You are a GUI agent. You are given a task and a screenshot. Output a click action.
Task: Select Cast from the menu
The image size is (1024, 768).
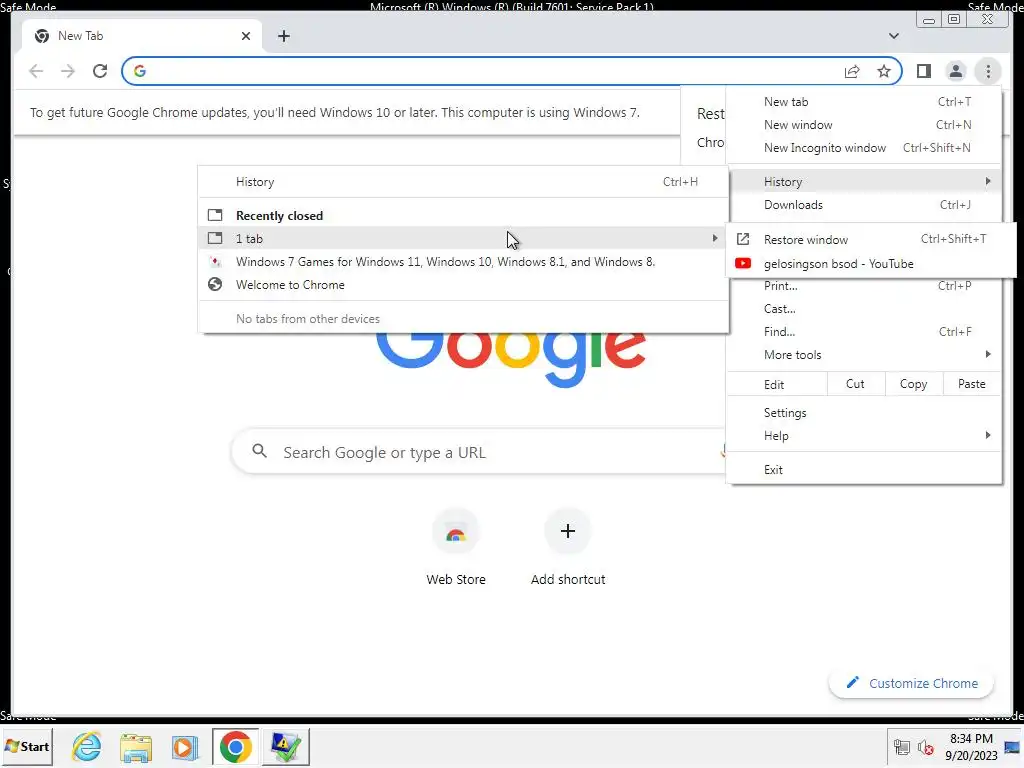click(863, 308)
